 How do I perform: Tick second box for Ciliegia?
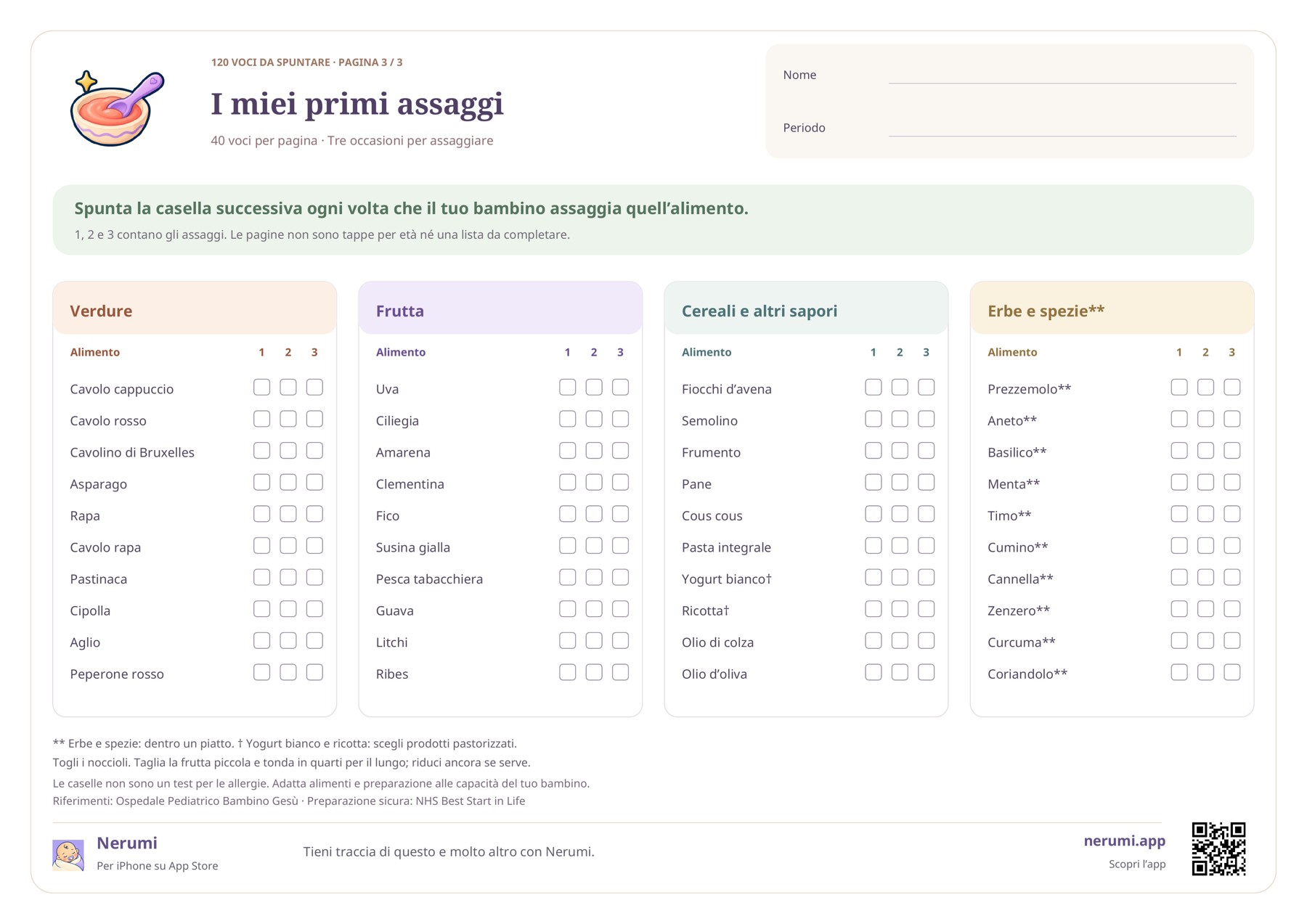pyautogui.click(x=594, y=419)
